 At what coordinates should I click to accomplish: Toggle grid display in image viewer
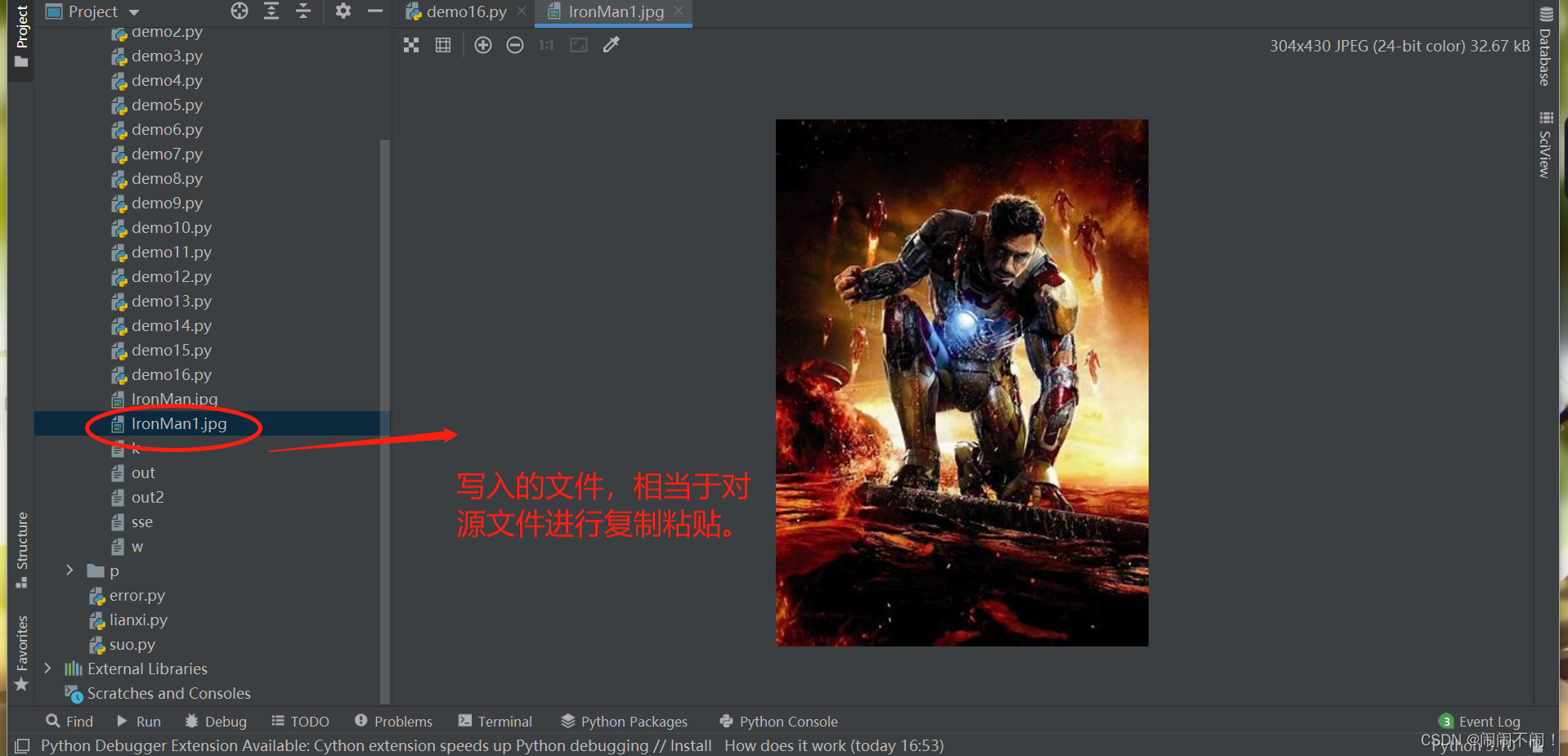[x=443, y=46]
